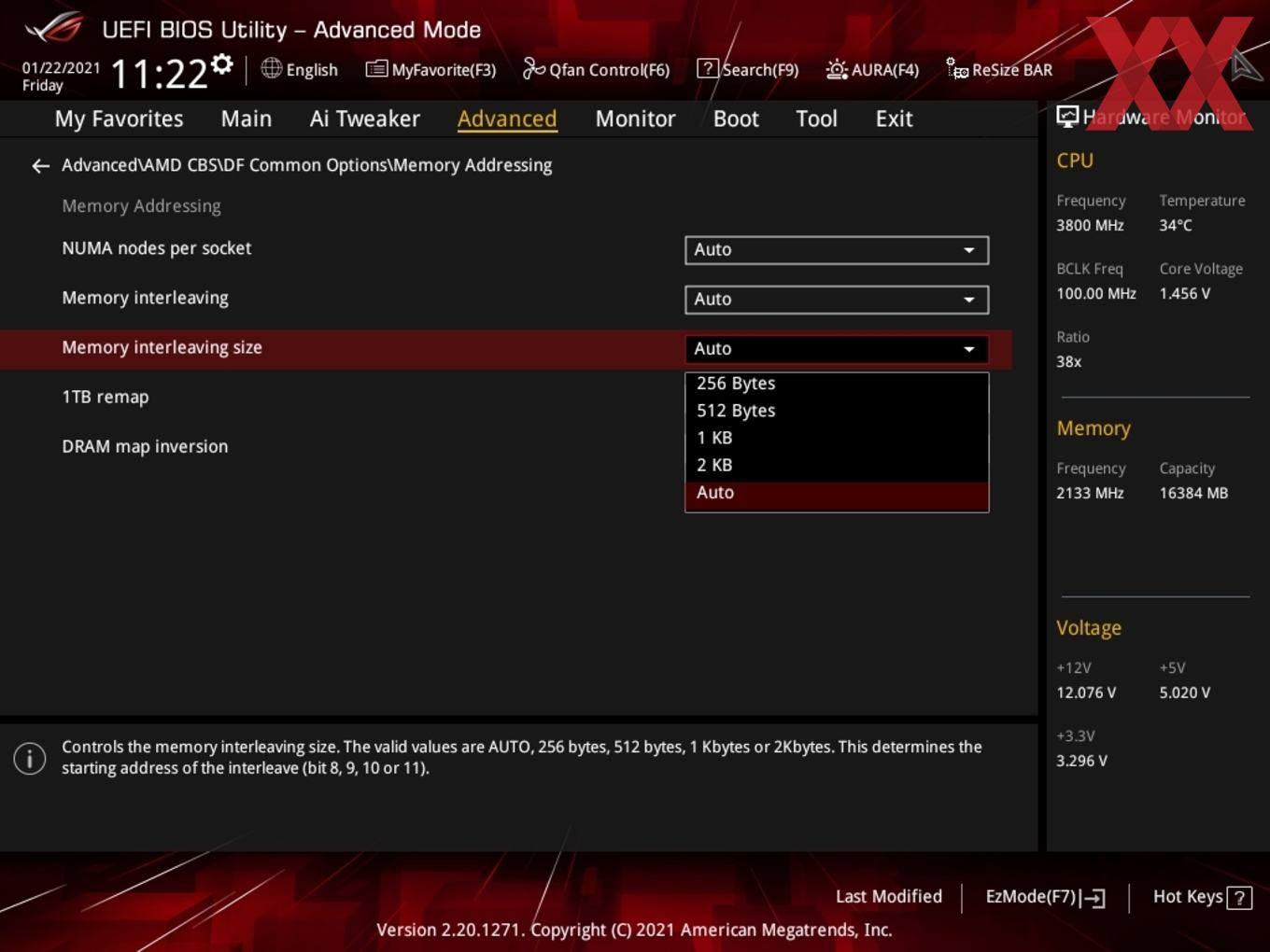The image size is (1270, 952).
Task: Click the version copyright text
Action: click(634, 931)
